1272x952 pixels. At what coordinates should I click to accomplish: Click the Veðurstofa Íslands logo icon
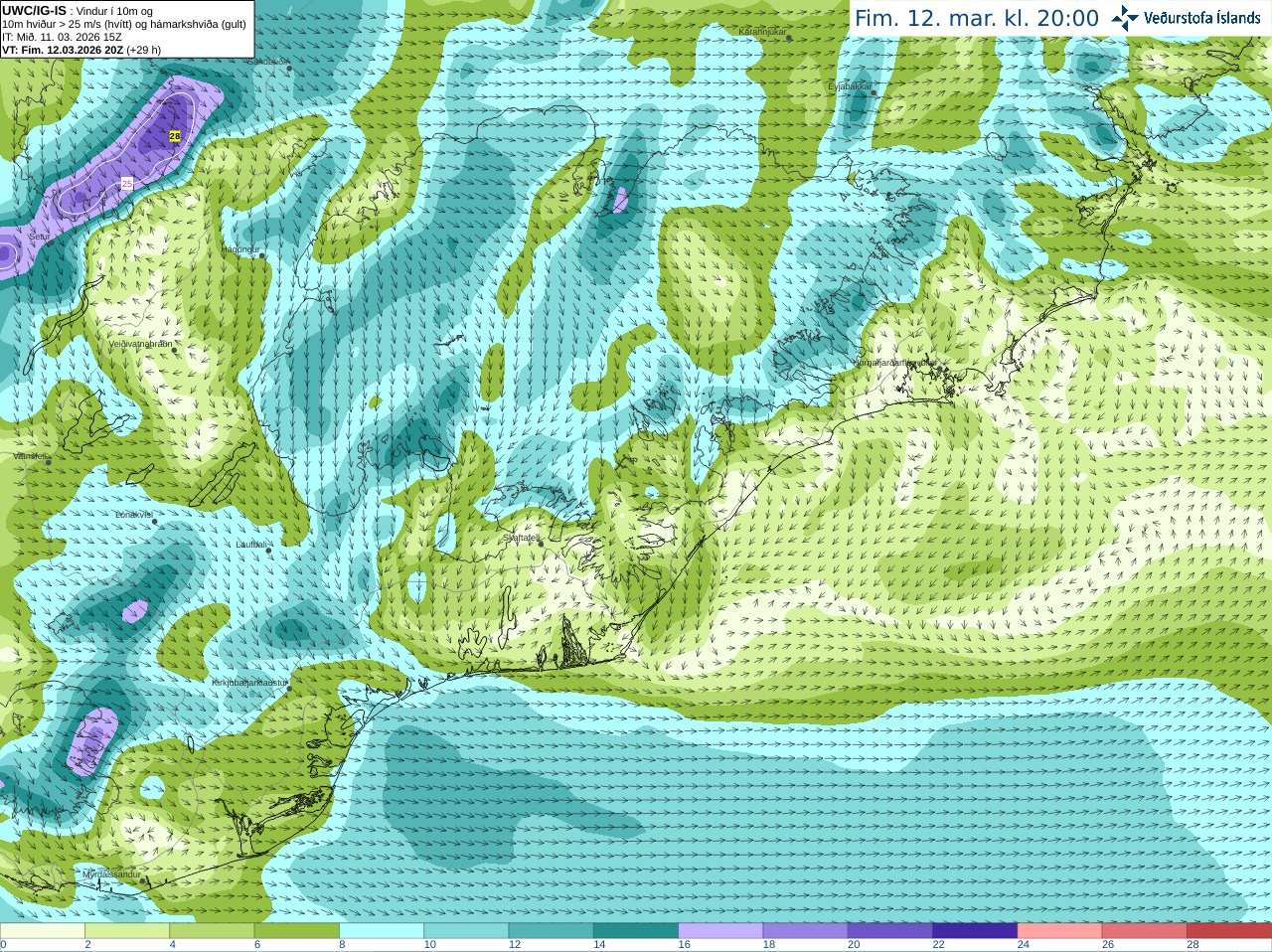coord(1125,18)
